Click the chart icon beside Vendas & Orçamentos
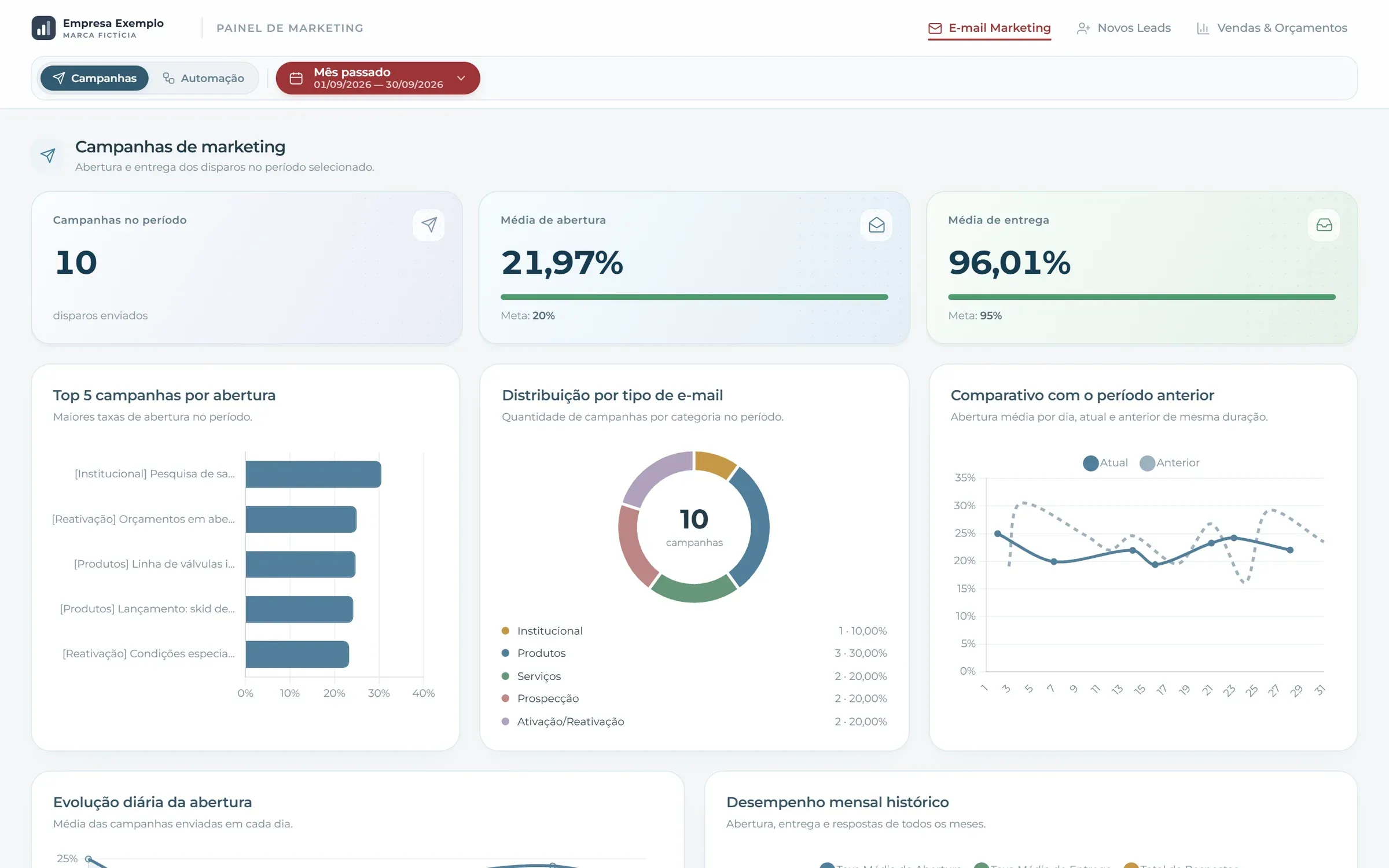The image size is (1389, 868). click(1203, 28)
